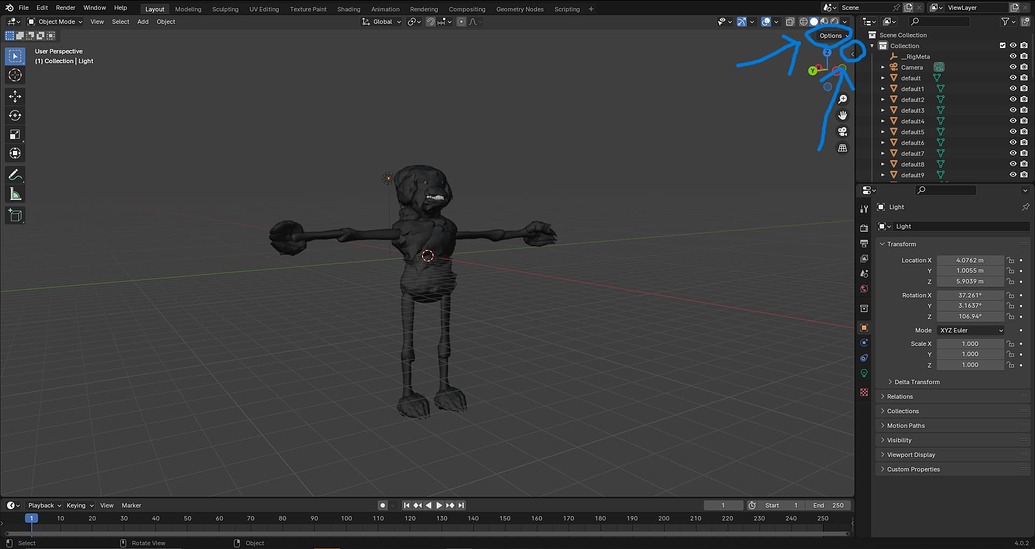Open the Render menu
Image resolution: width=1035 pixels, height=549 pixels.
[x=65, y=8]
